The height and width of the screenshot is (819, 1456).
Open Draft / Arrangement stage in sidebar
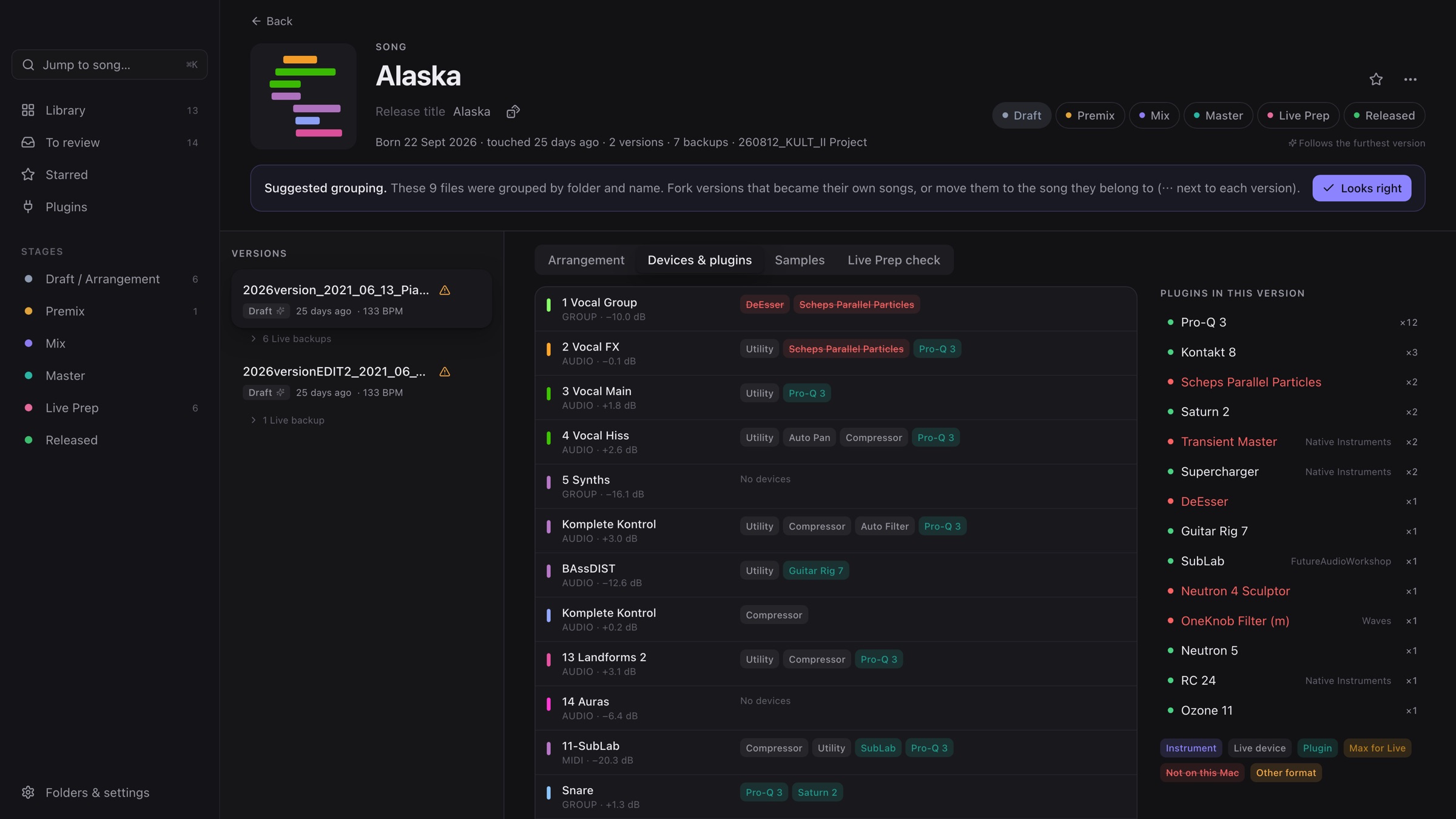tap(110, 279)
